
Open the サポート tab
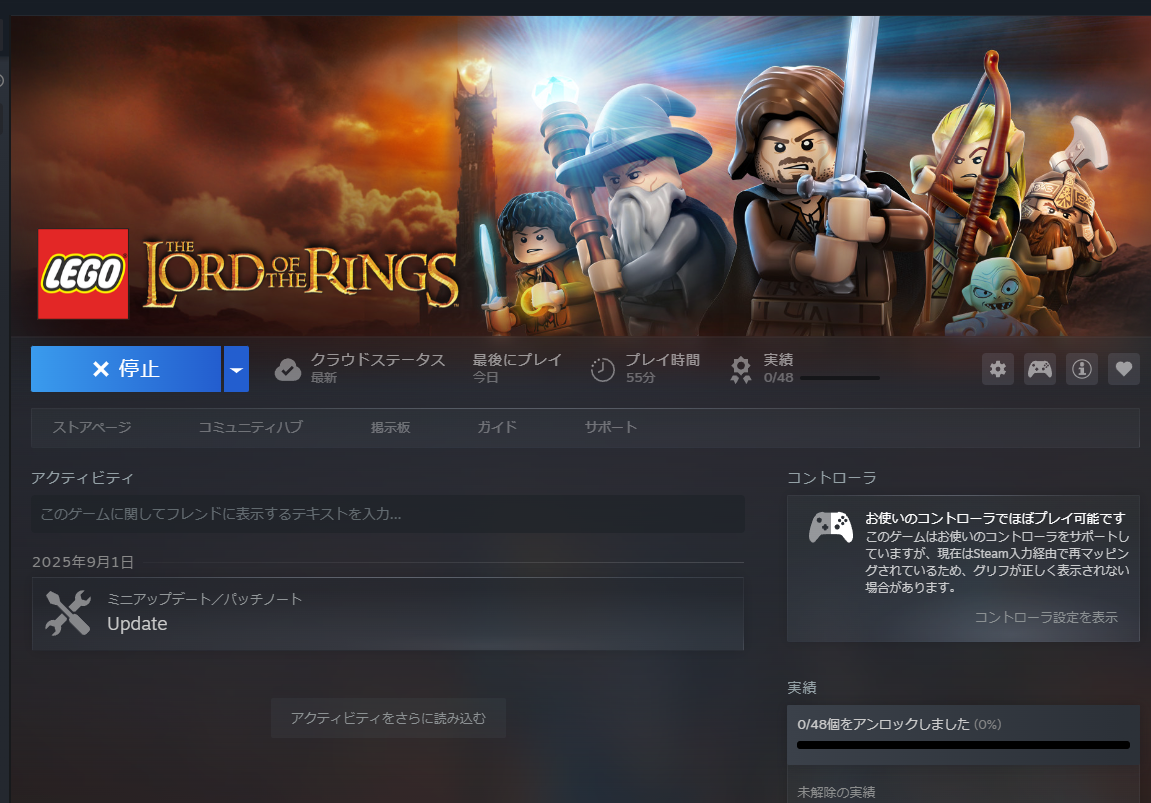coord(611,427)
